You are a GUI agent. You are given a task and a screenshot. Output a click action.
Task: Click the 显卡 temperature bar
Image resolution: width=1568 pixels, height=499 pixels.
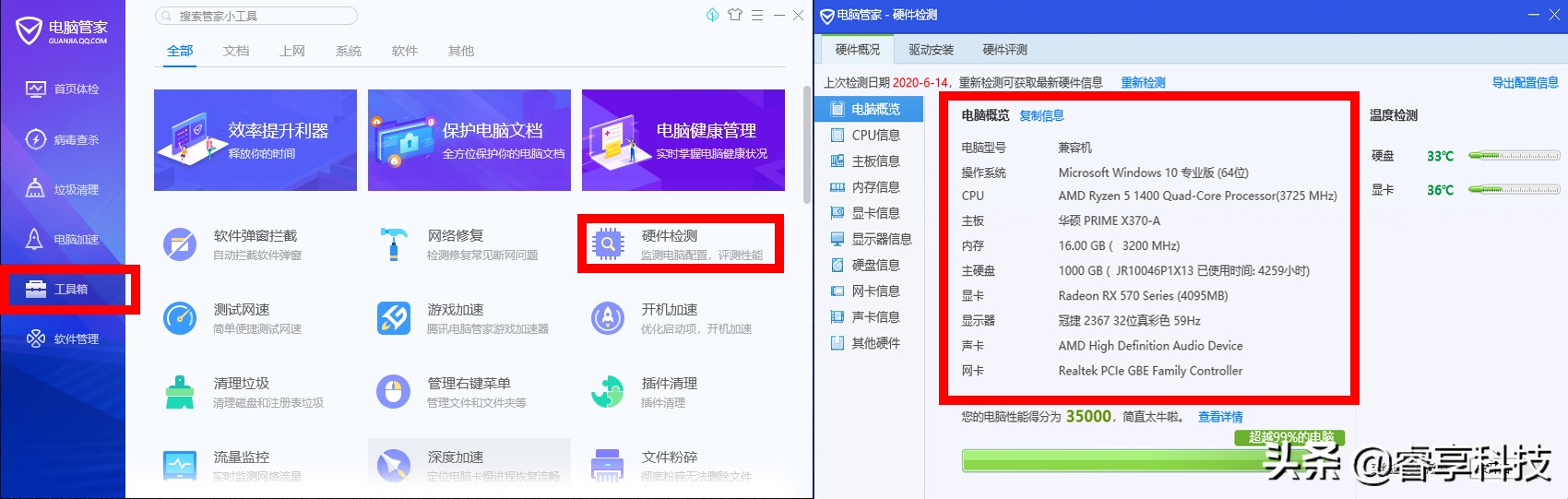tap(1514, 189)
